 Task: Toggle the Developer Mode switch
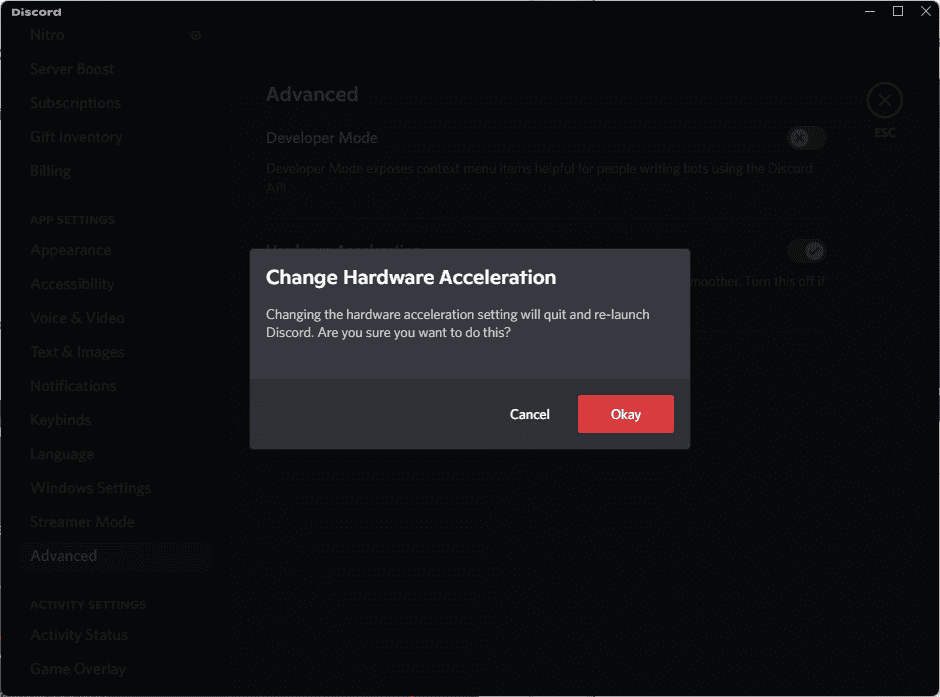pyautogui.click(x=807, y=138)
